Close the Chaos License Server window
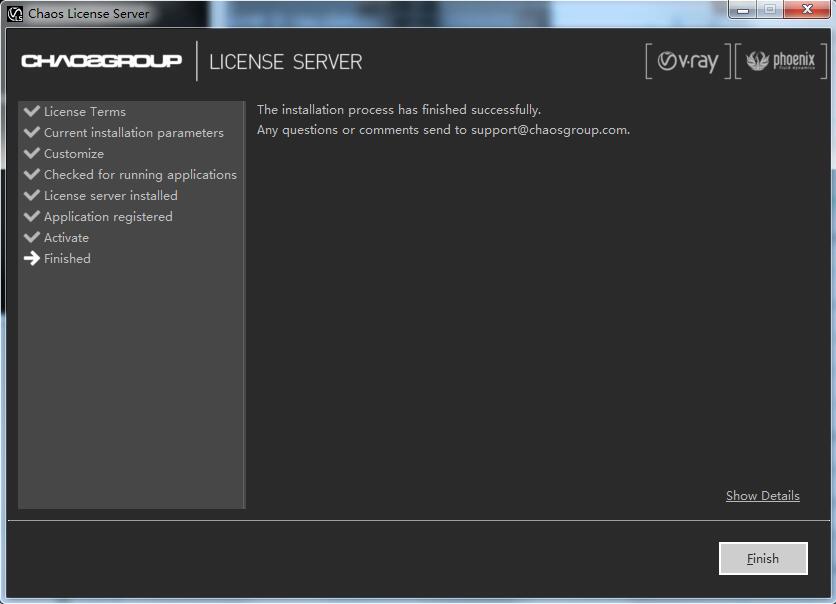The height and width of the screenshot is (604, 836). 807,10
